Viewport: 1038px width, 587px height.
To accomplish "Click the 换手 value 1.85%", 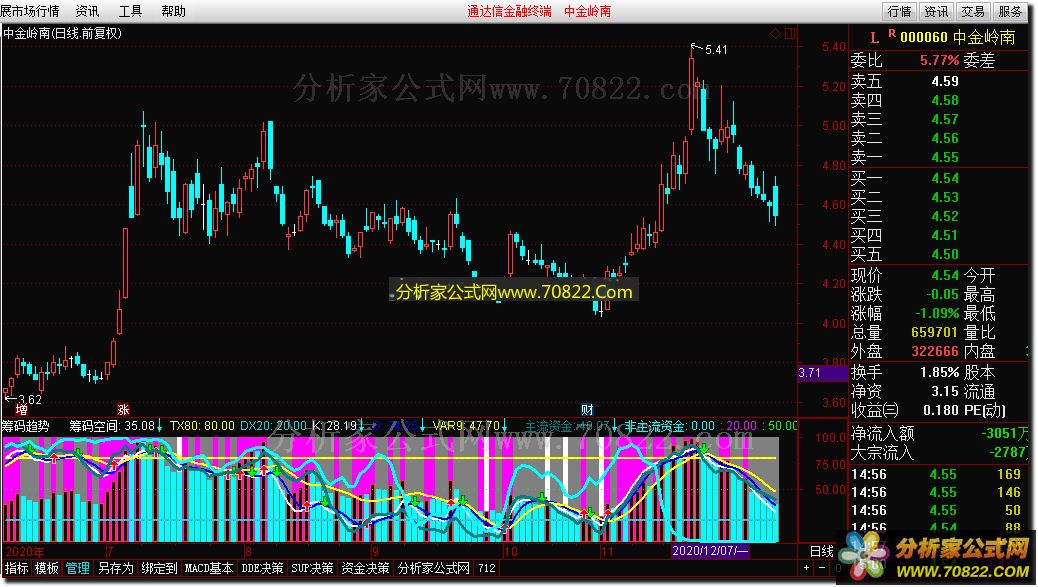I will click(x=940, y=373).
